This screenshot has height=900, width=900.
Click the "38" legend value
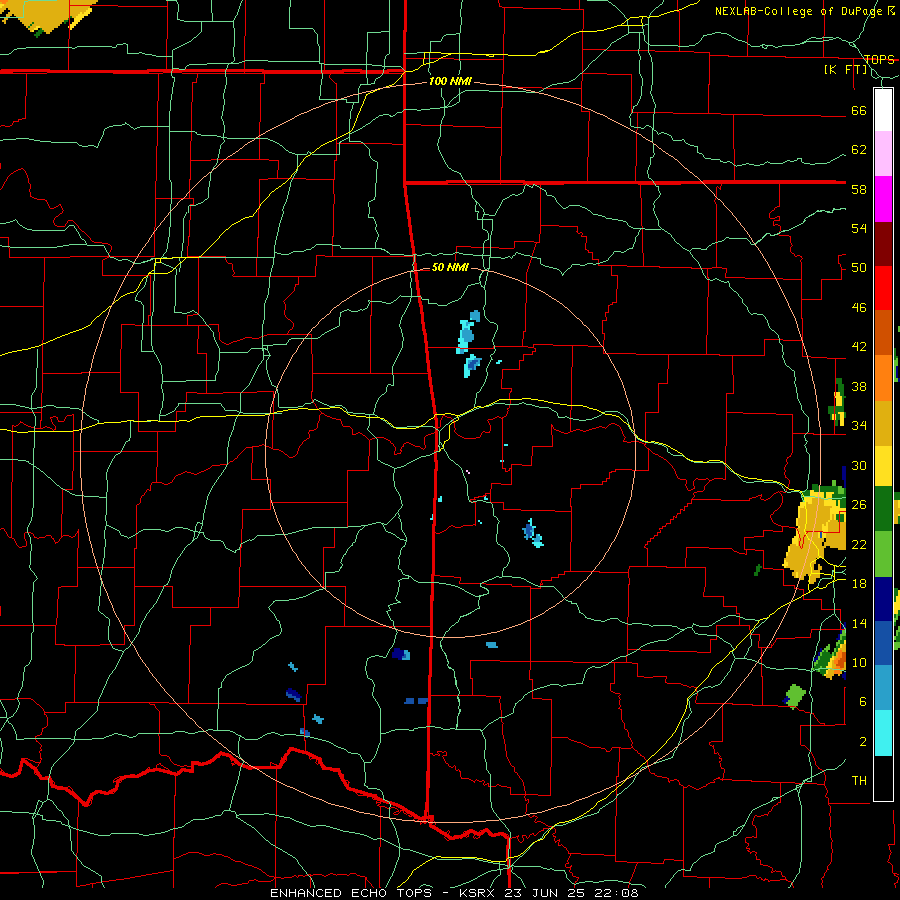point(859,386)
